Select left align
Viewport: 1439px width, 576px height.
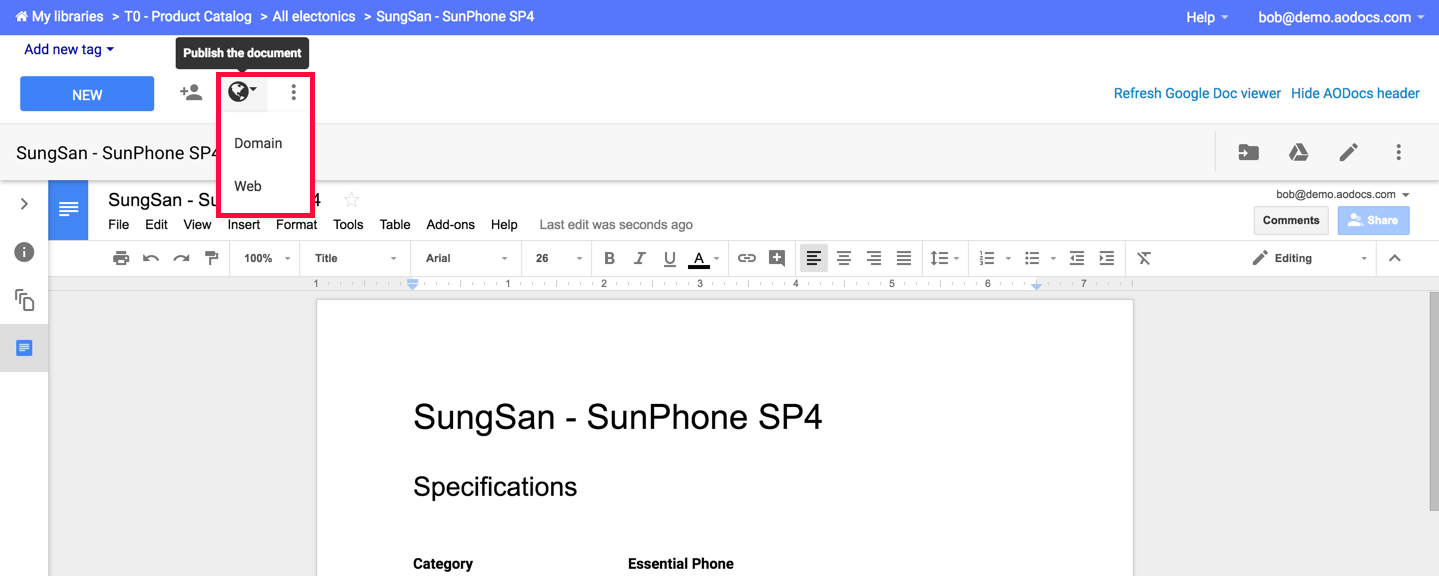pos(814,258)
